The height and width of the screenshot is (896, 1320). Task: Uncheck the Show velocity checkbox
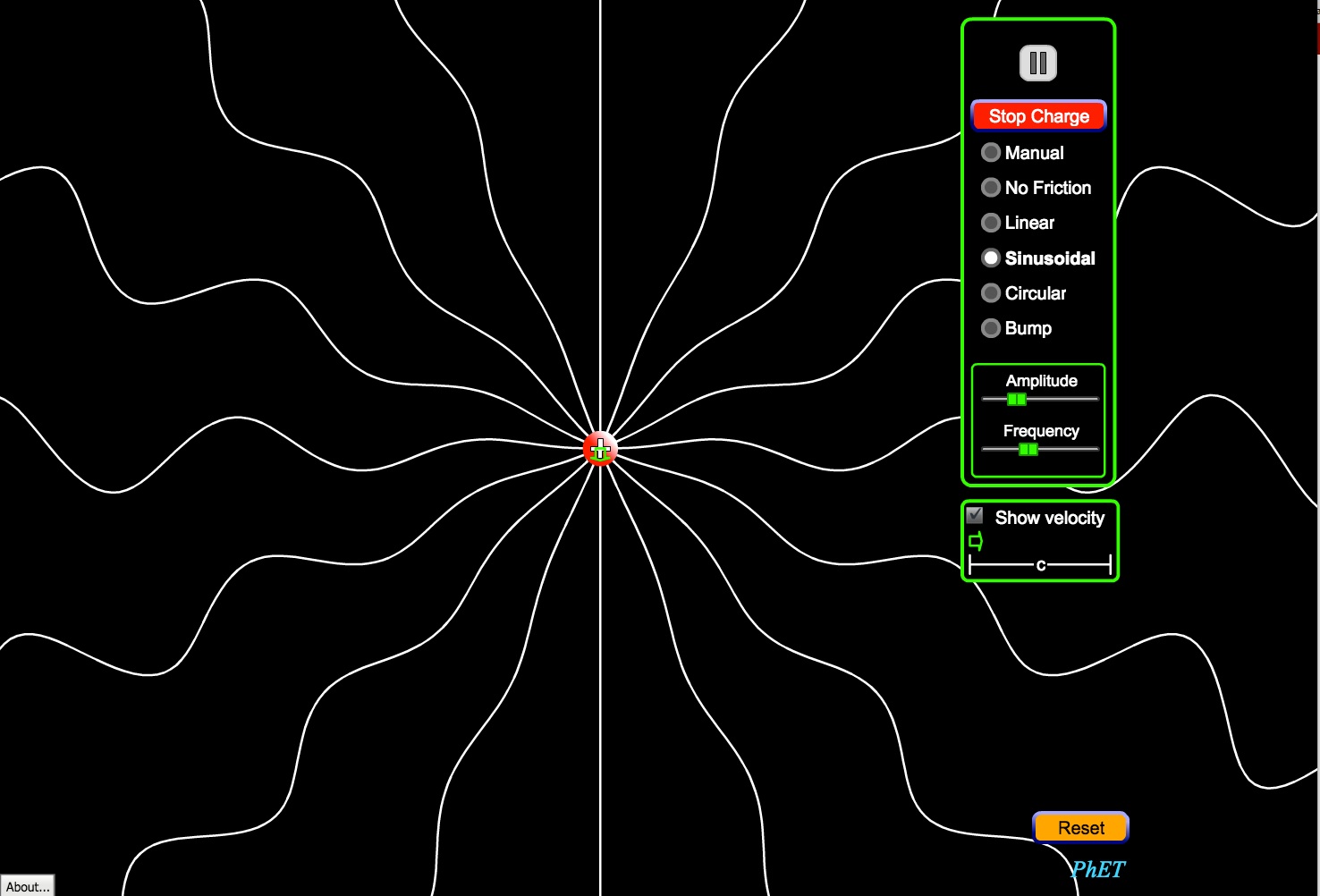click(x=974, y=515)
